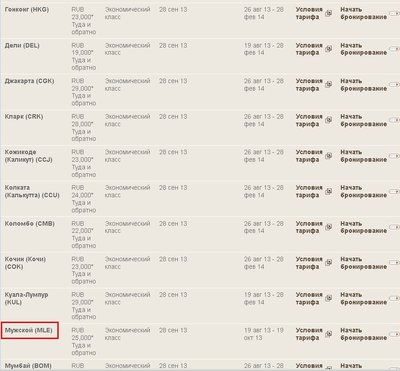The width and height of the screenshot is (400, 371).
Task: Select the highlighted MLE destination
Action: pos(29,330)
